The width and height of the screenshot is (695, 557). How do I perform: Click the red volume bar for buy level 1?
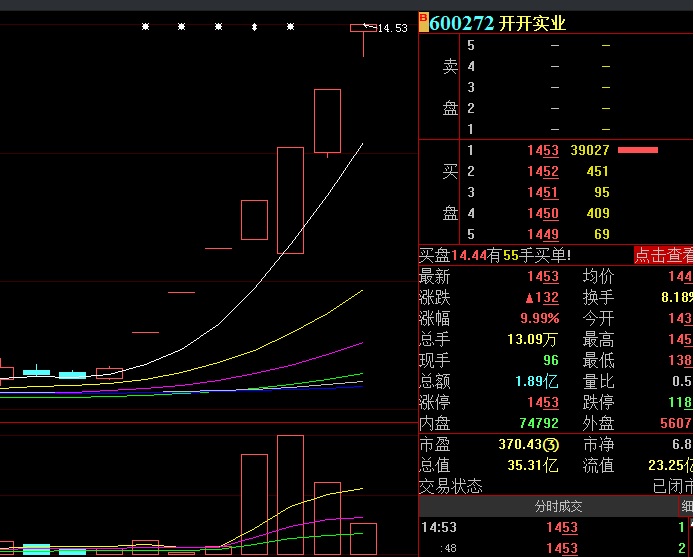pyautogui.click(x=637, y=150)
